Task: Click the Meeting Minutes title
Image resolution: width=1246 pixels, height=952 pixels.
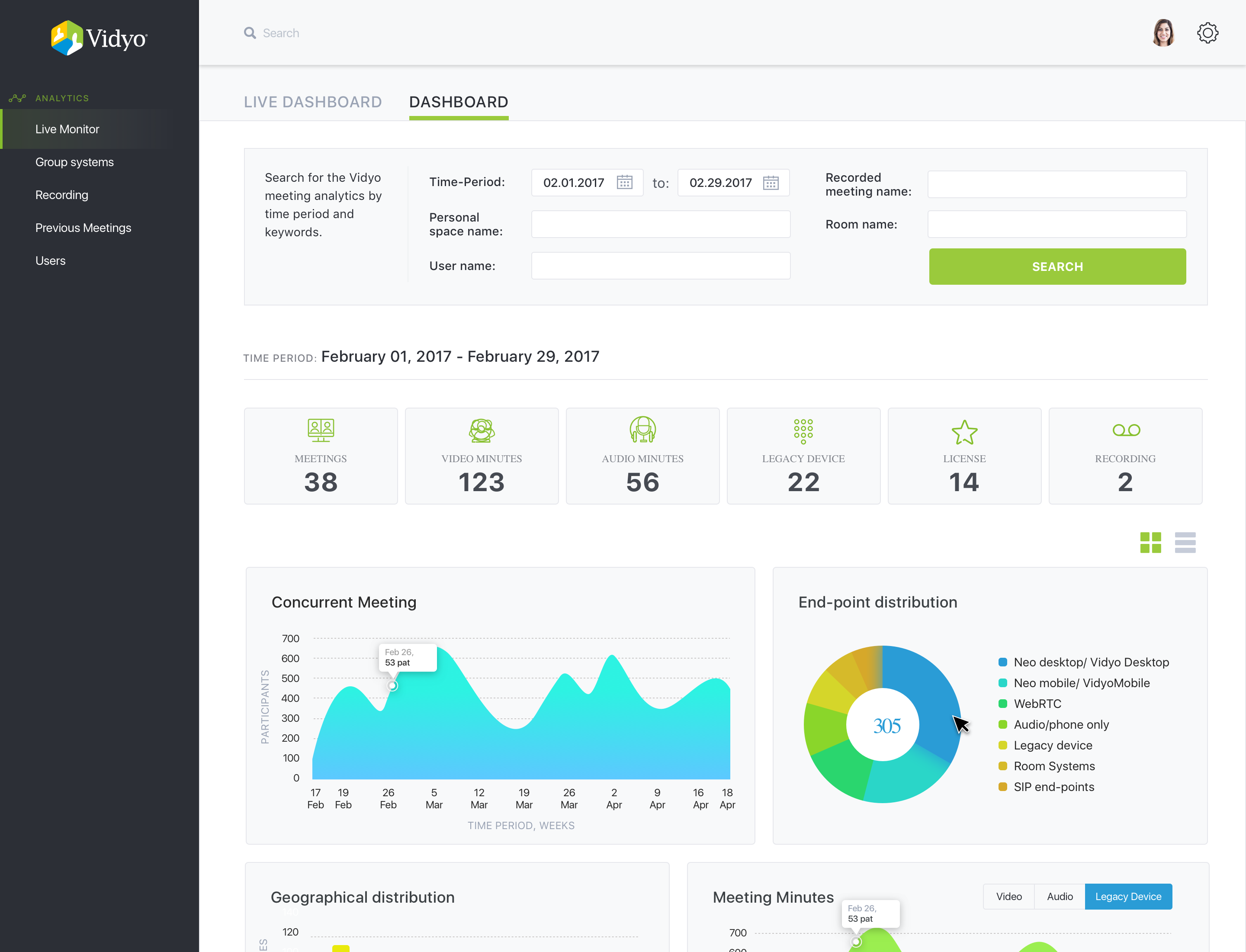Action: point(773,897)
